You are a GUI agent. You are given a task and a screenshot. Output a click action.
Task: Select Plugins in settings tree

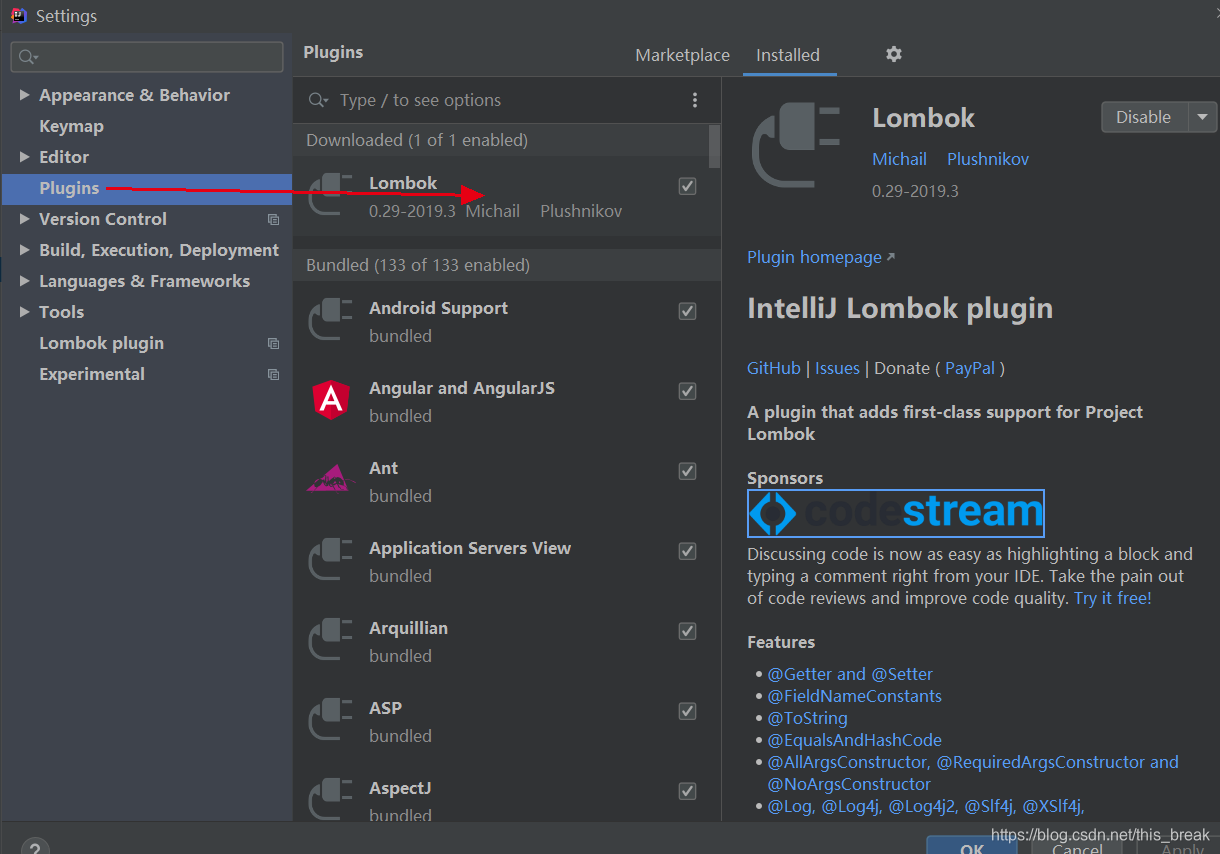coord(69,188)
